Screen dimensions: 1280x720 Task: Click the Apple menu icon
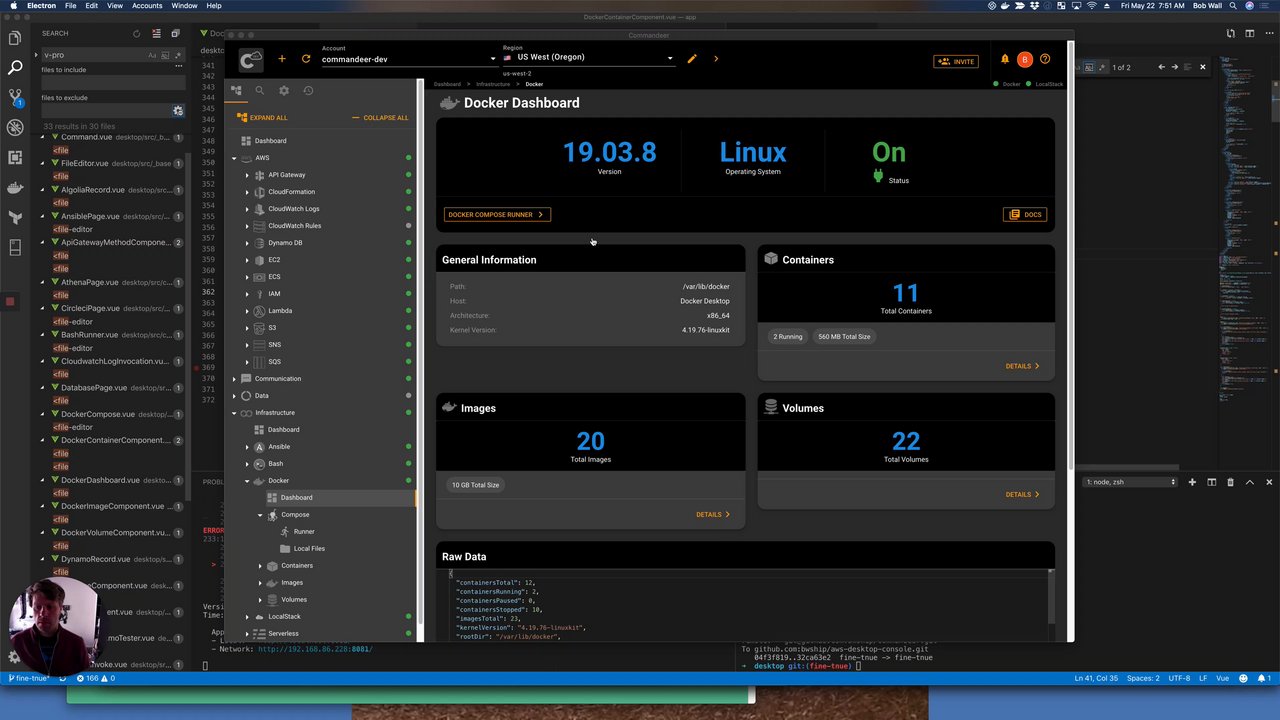(13, 6)
